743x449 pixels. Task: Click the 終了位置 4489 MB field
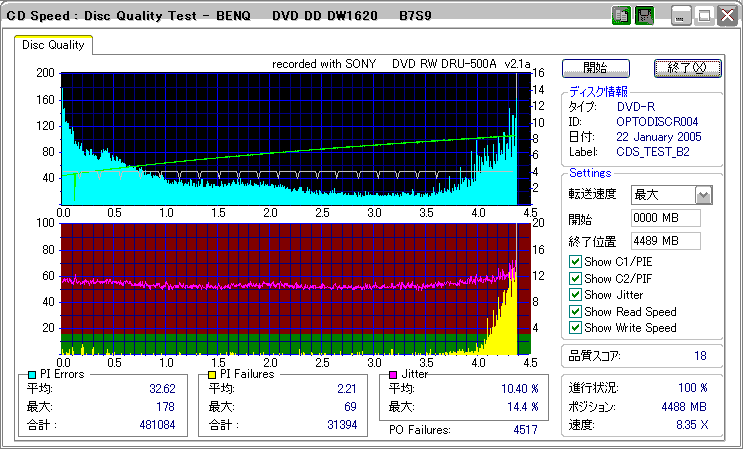tap(665, 240)
